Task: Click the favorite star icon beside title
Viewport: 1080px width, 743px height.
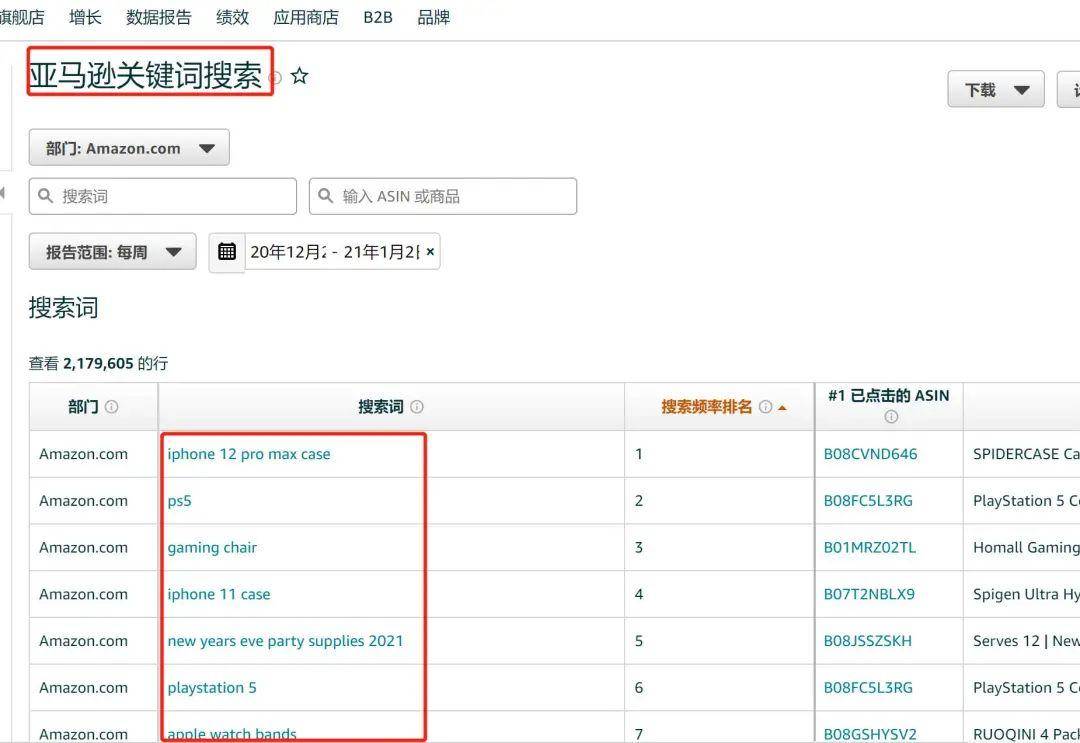Action: [299, 76]
